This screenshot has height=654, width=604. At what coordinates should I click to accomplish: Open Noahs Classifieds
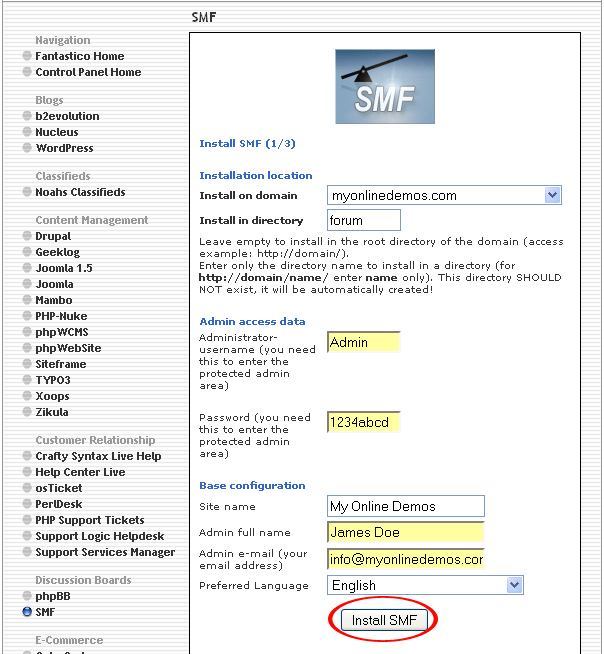pos(80,192)
